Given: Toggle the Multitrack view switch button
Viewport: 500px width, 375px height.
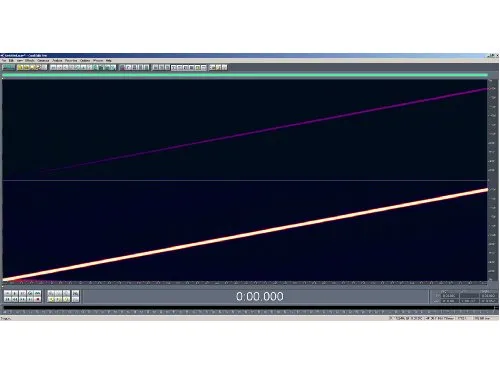Looking at the screenshot, I should click(x=8, y=67).
